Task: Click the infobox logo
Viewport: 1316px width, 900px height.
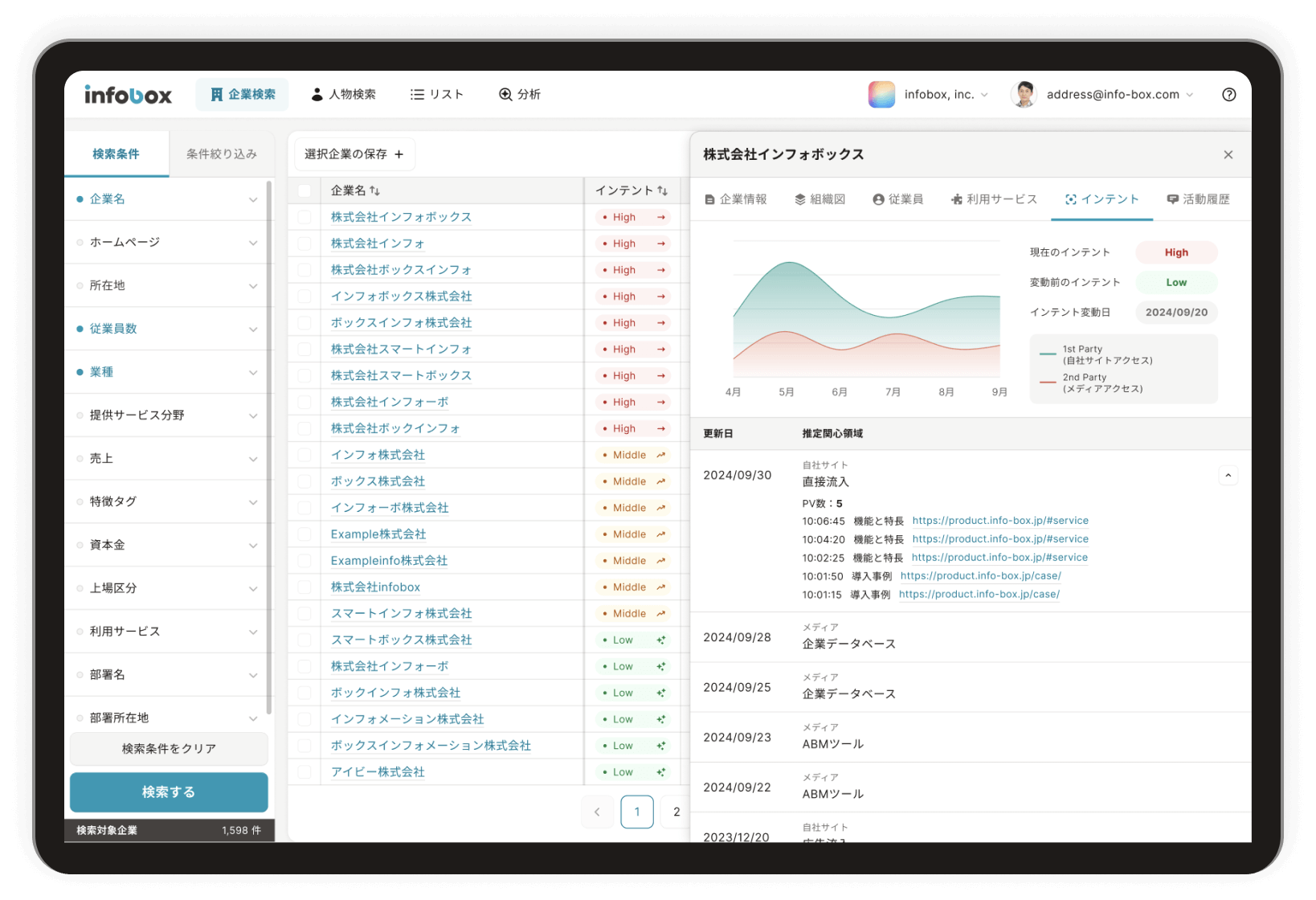Action: (x=129, y=95)
